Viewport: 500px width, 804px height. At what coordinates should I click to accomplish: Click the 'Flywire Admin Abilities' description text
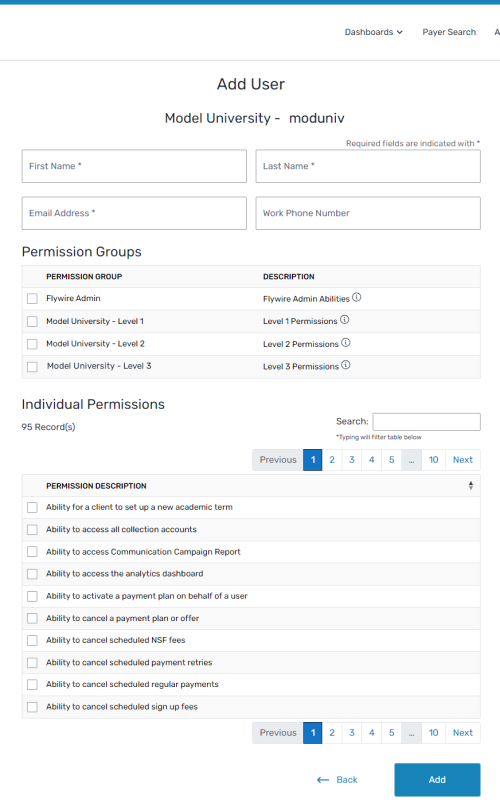click(306, 299)
